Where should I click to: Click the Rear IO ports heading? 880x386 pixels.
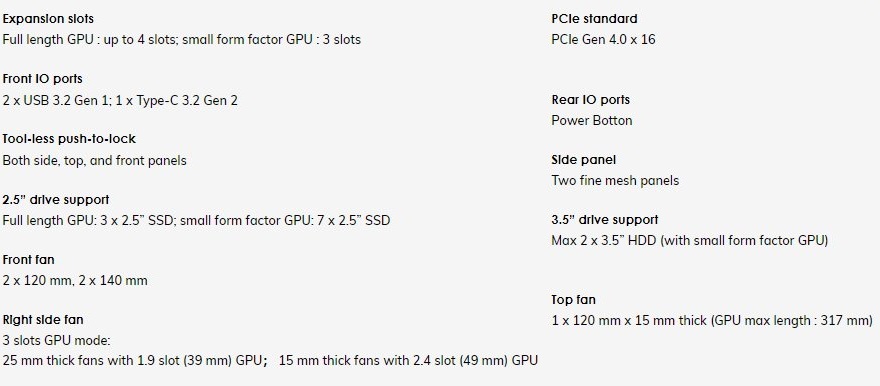tap(590, 100)
